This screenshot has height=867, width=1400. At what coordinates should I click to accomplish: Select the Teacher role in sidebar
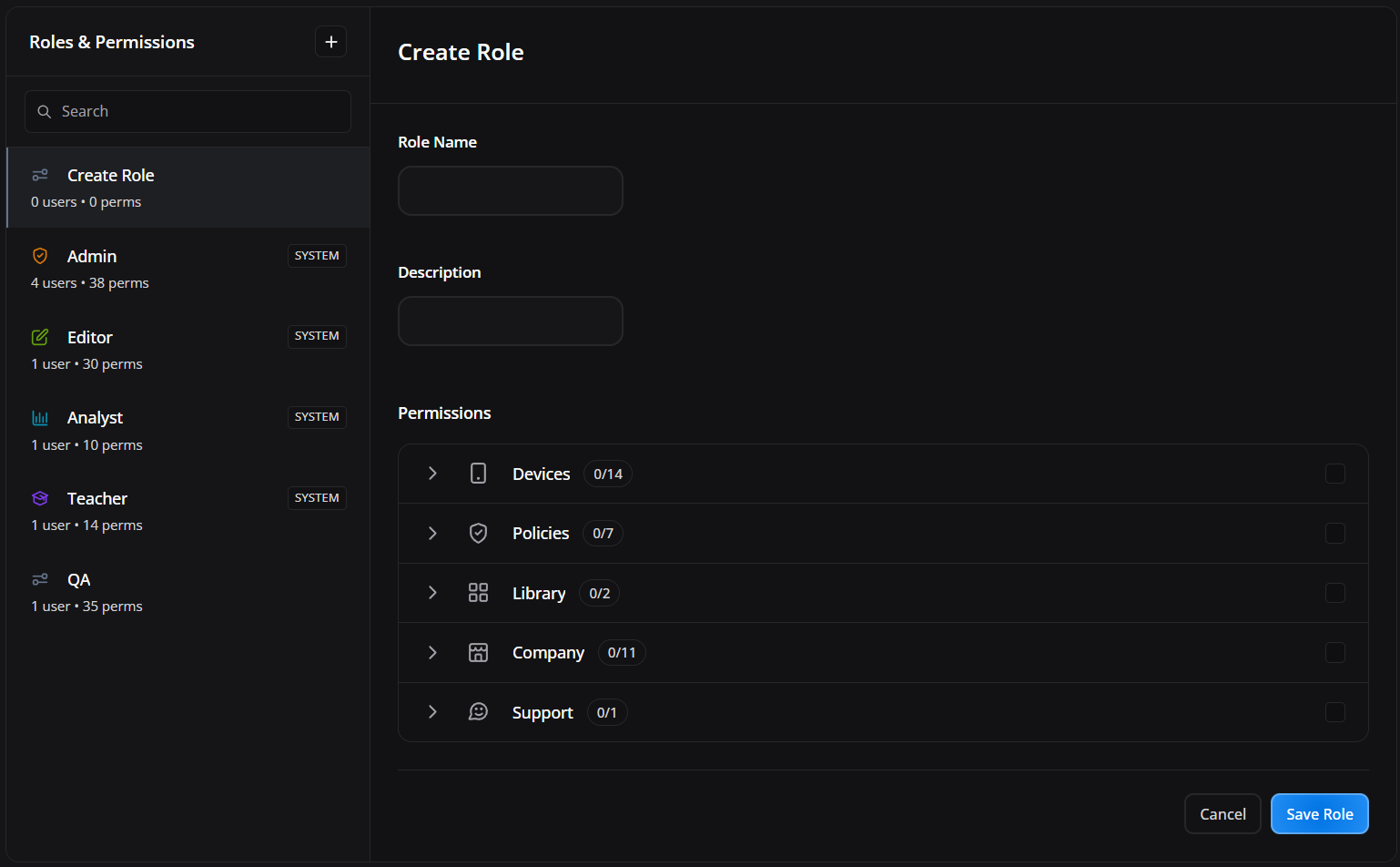[x=188, y=511]
